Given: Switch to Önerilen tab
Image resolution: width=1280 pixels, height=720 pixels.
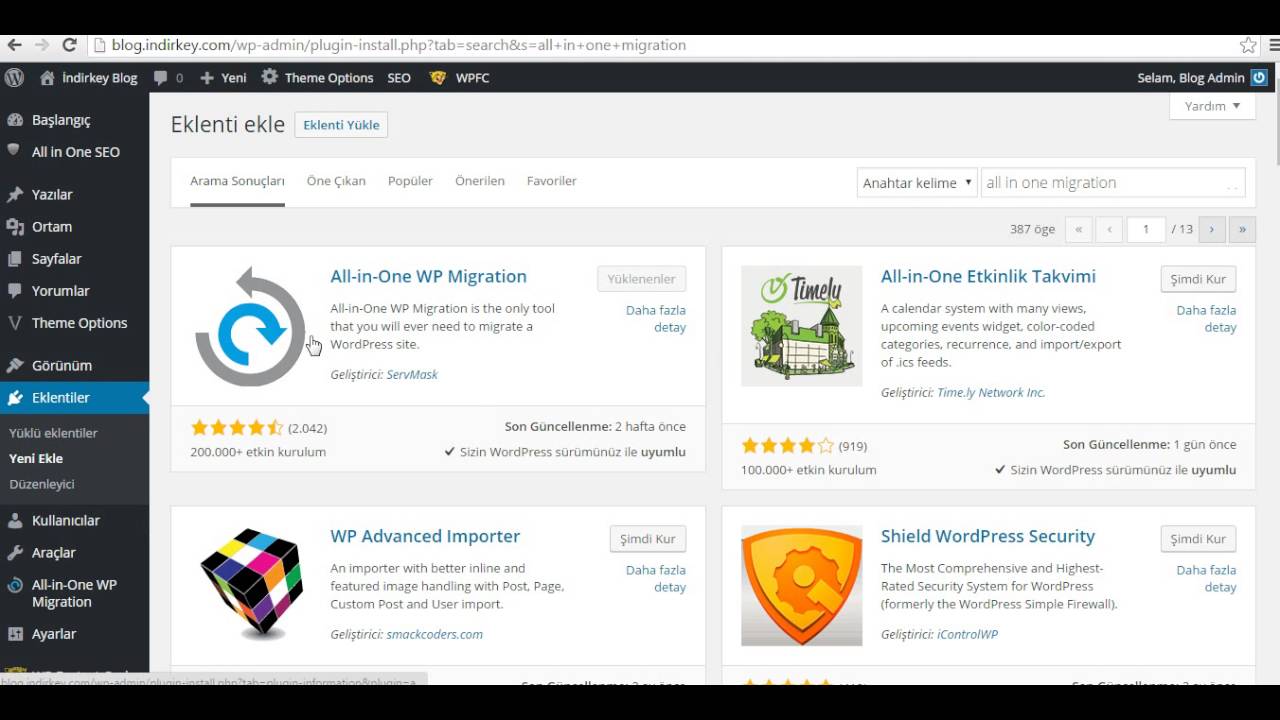Looking at the screenshot, I should [x=480, y=181].
